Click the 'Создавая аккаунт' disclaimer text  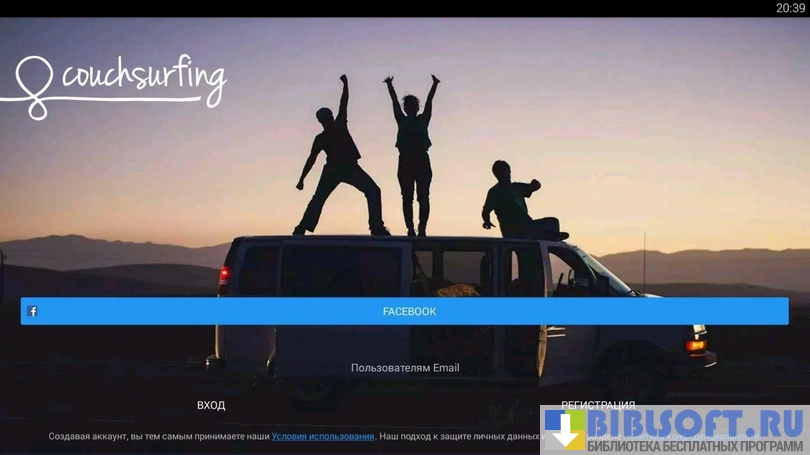pos(158,436)
